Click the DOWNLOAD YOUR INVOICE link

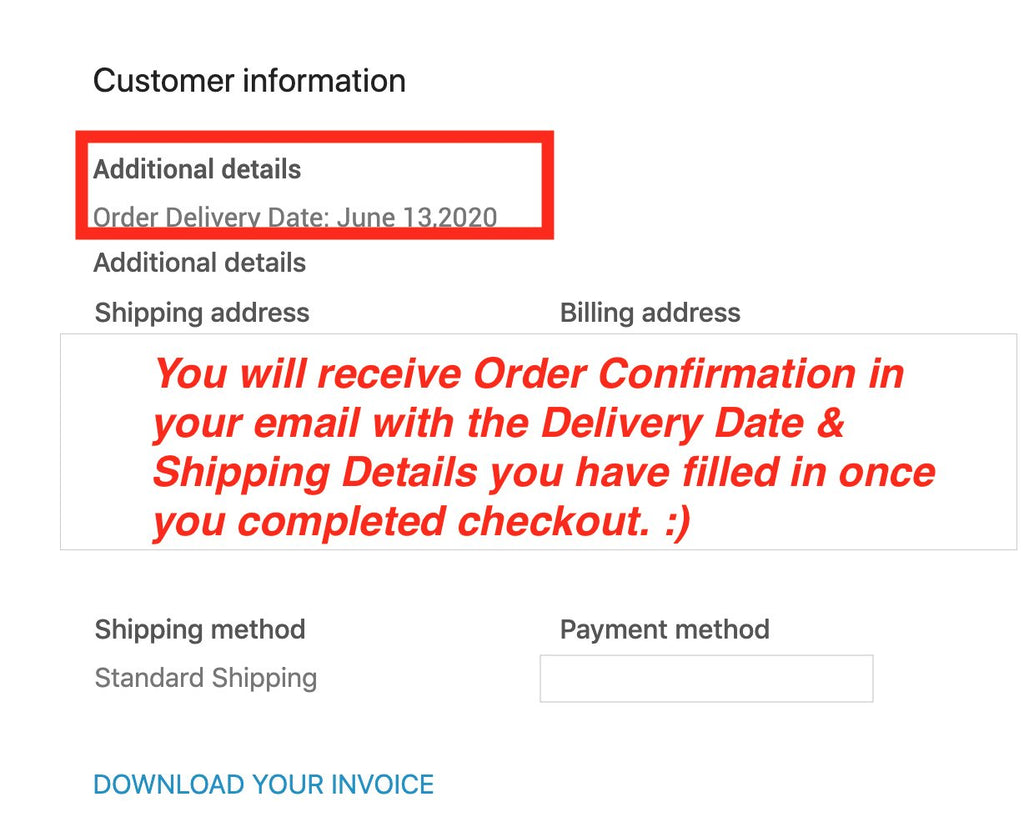pos(263,784)
